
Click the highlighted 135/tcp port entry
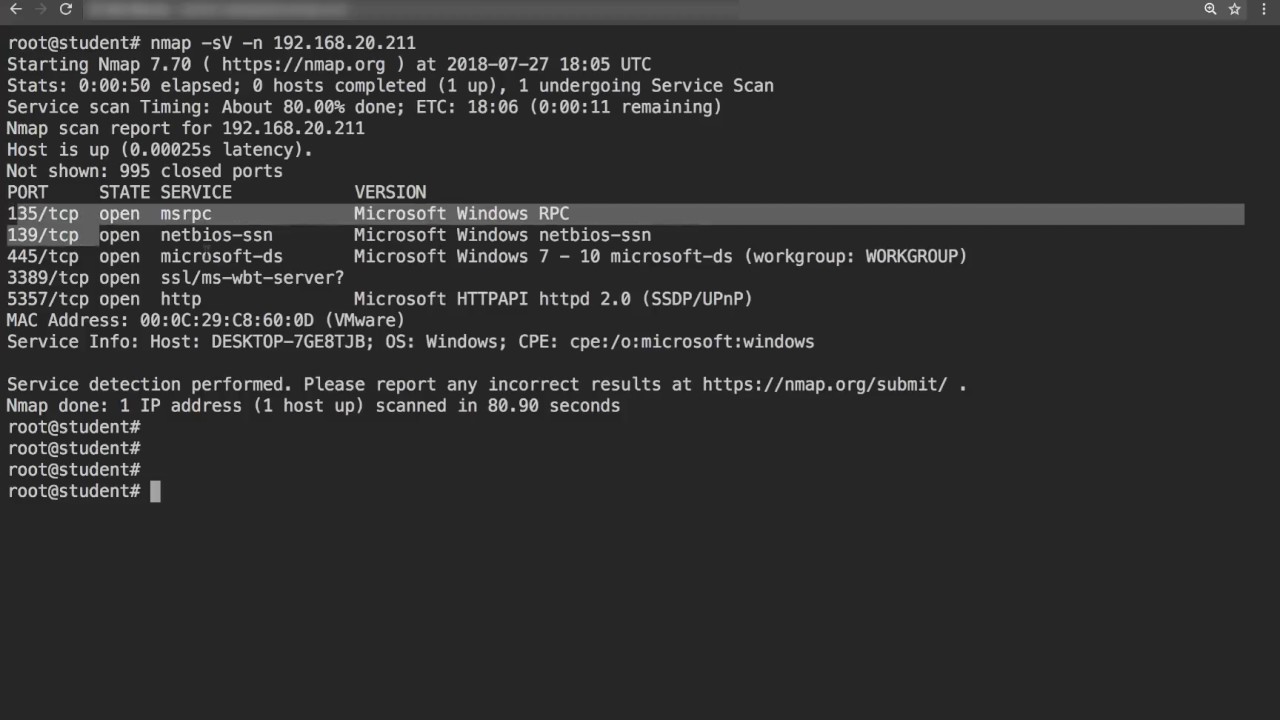(43, 214)
